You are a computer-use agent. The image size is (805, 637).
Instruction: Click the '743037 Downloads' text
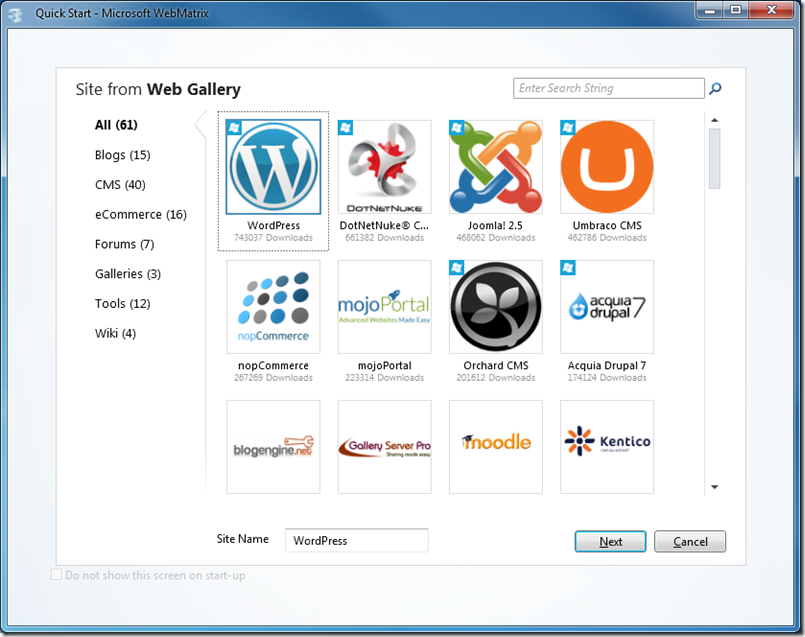coord(273,238)
